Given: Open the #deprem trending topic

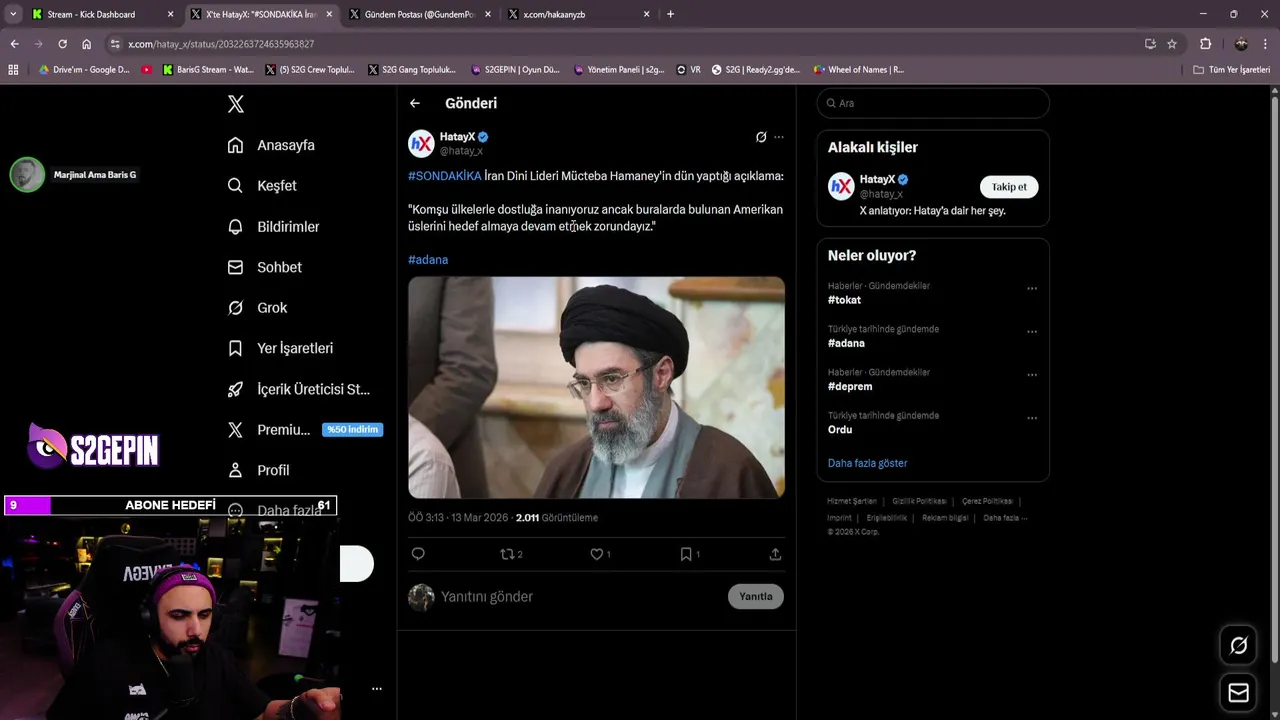Looking at the screenshot, I should click(x=850, y=386).
